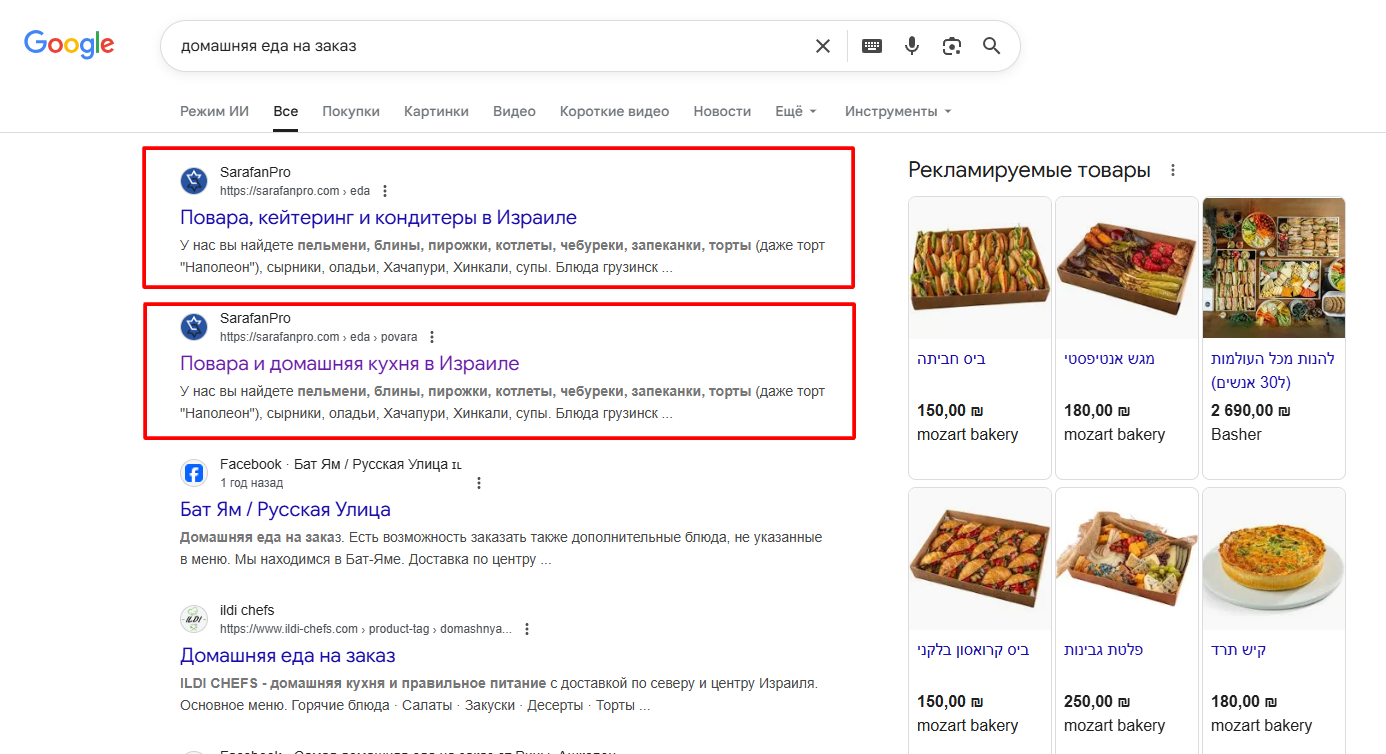Image resolution: width=1386 pixels, height=754 pixels.
Task: Open three-dot menu for ildi chefs result
Action: pyautogui.click(x=527, y=629)
